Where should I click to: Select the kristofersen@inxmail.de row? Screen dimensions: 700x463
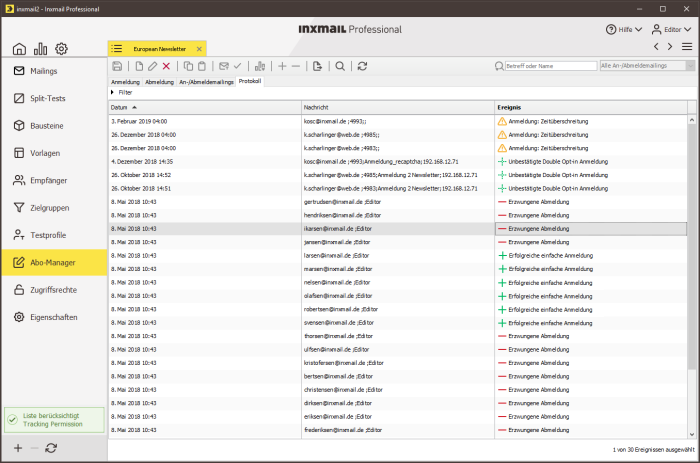click(x=398, y=363)
